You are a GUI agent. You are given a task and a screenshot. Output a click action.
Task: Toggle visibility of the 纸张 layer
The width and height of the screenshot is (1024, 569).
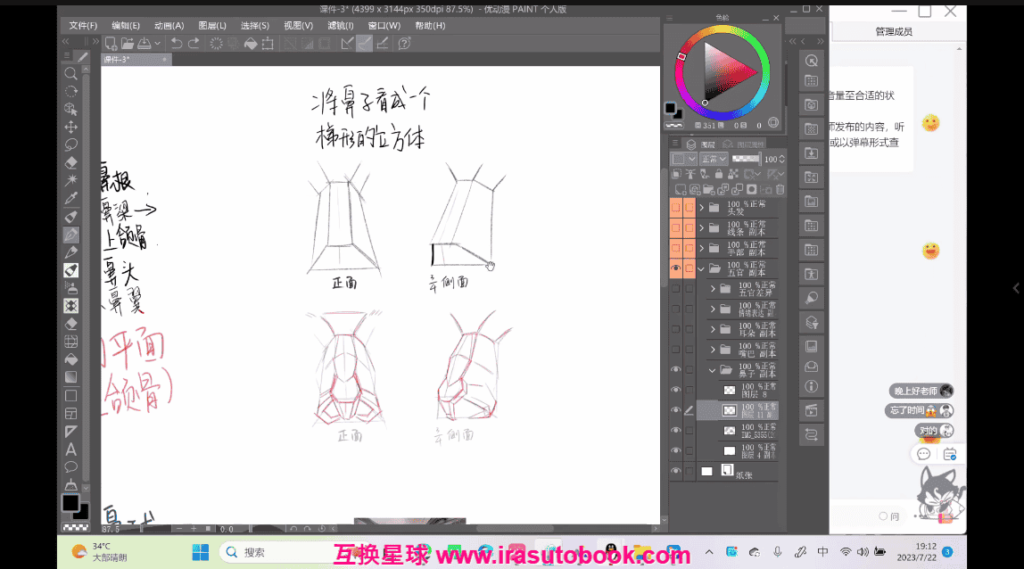(675, 470)
